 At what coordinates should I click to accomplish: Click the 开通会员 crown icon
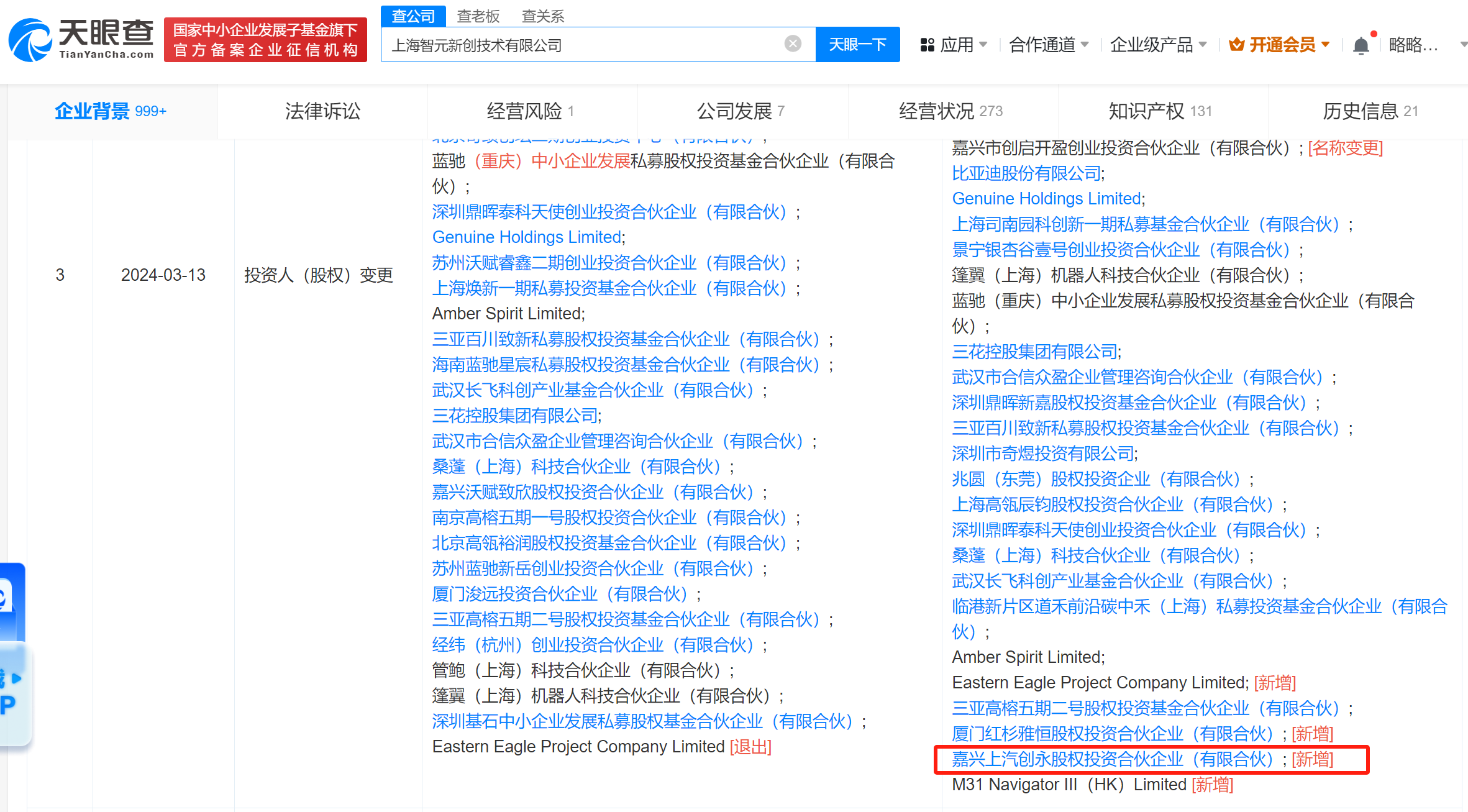coord(1236,45)
